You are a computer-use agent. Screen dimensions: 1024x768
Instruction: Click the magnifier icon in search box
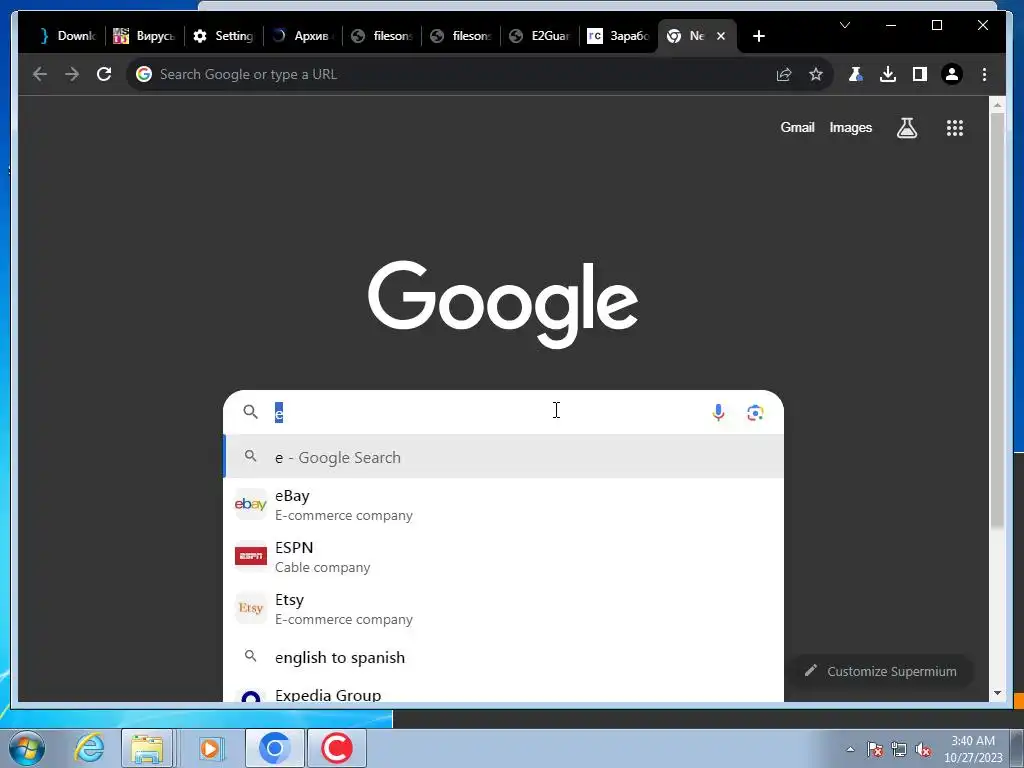250,411
